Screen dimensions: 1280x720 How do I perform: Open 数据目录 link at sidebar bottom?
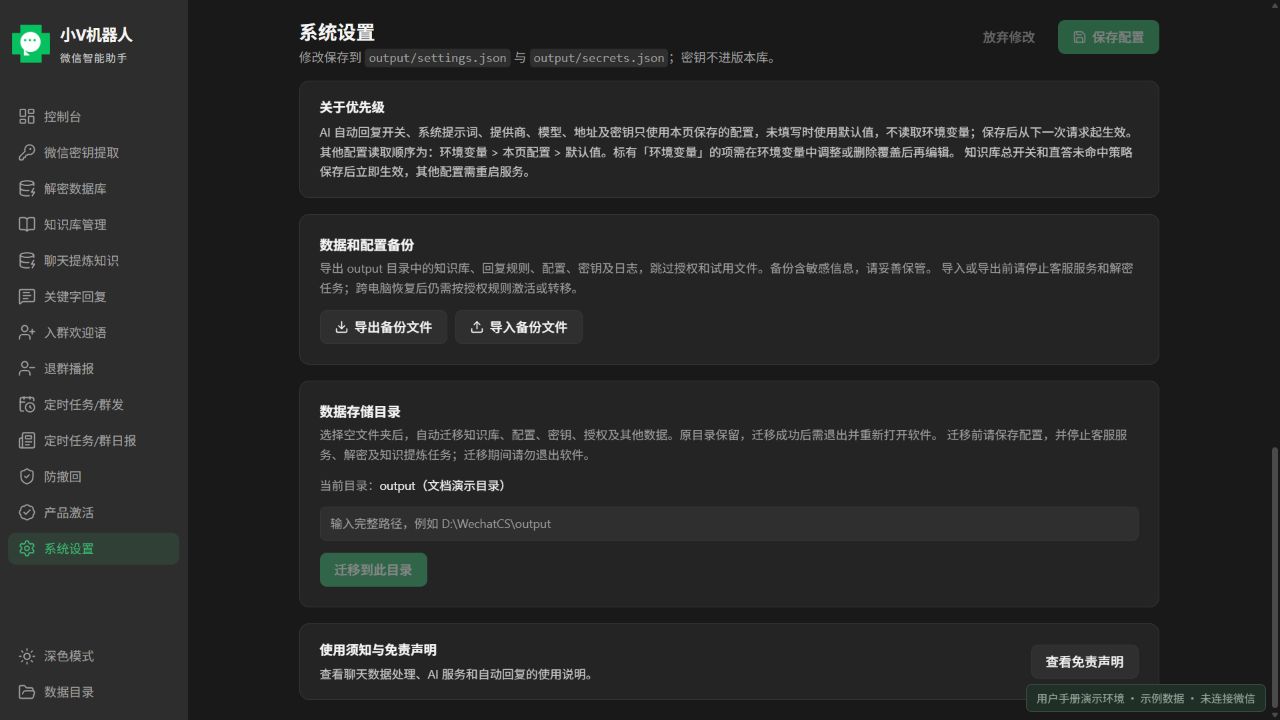[94, 692]
